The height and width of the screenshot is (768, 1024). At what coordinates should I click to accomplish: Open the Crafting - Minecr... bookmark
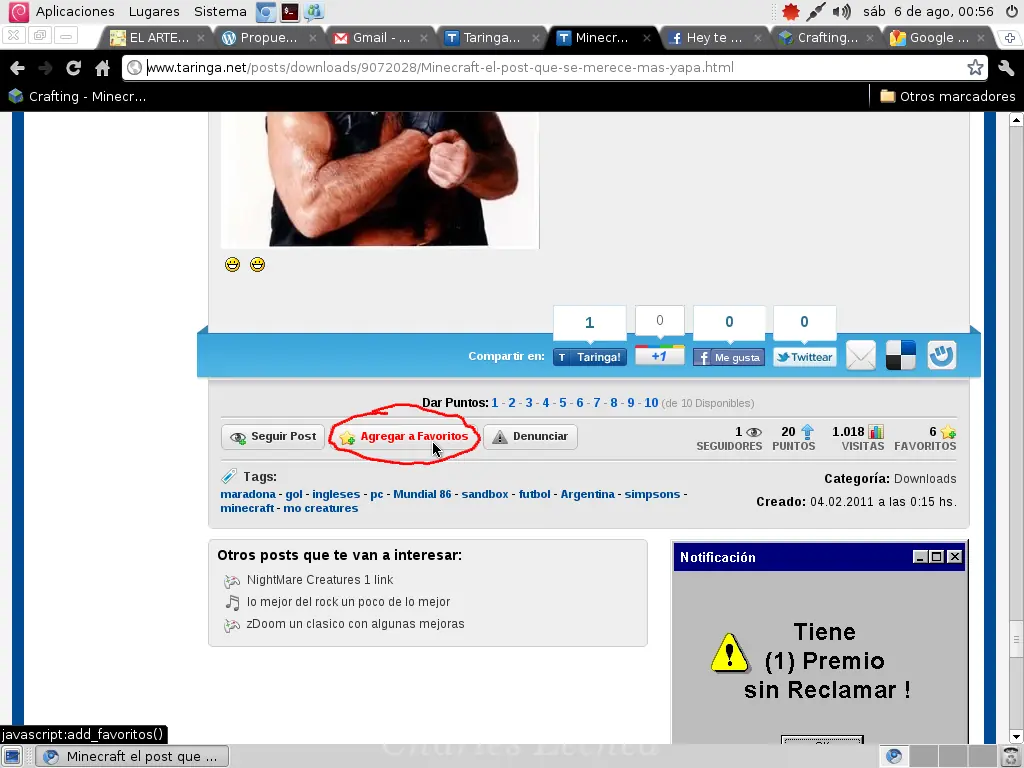pos(77,97)
